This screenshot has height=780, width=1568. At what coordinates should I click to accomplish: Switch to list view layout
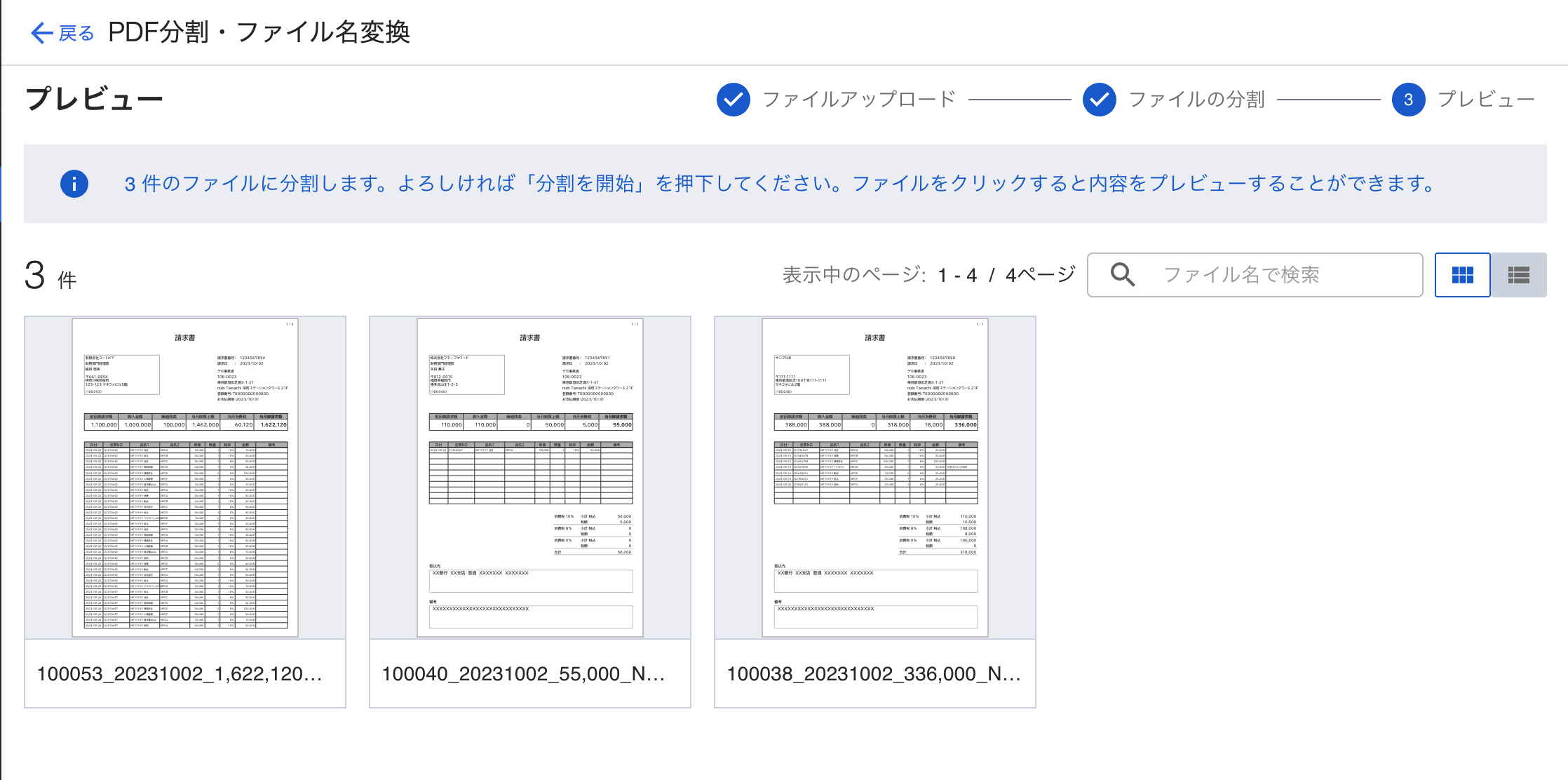(x=1518, y=275)
